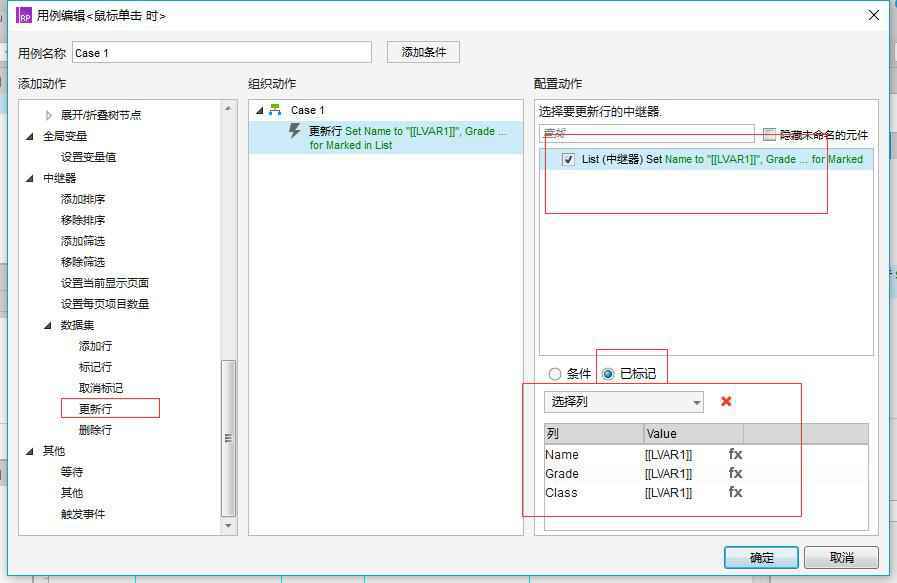Viewport: 897px width, 583px height.
Task: Select the 其他 child action under 其他
Action: pos(72,493)
